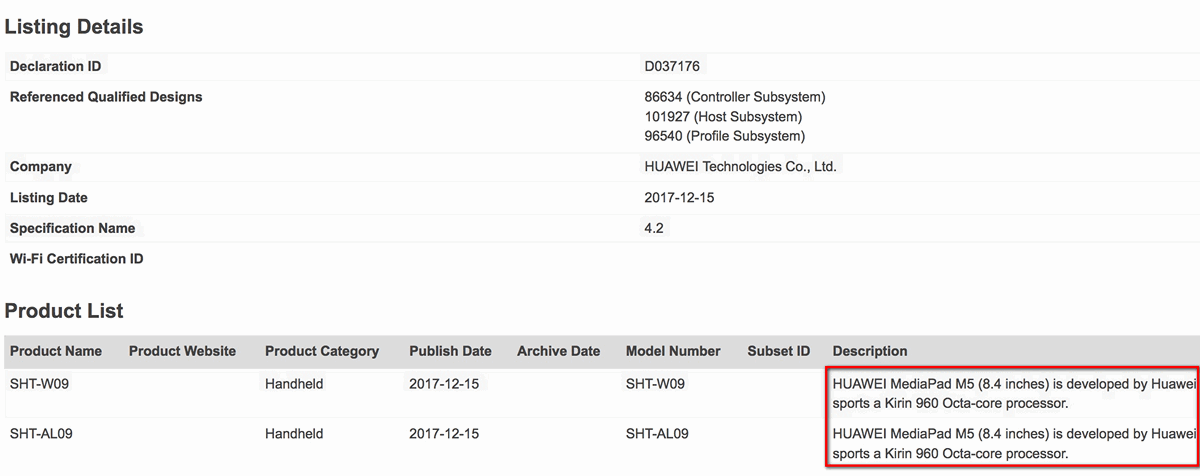
Task: Select the specification value 4.2
Action: tap(654, 228)
